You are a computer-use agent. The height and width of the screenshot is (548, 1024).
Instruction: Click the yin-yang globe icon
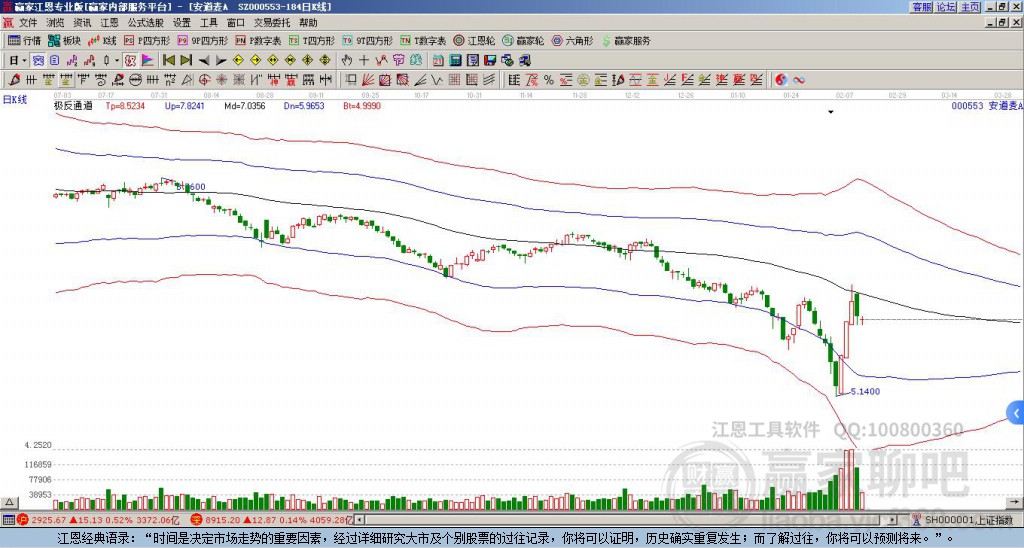tap(781, 80)
